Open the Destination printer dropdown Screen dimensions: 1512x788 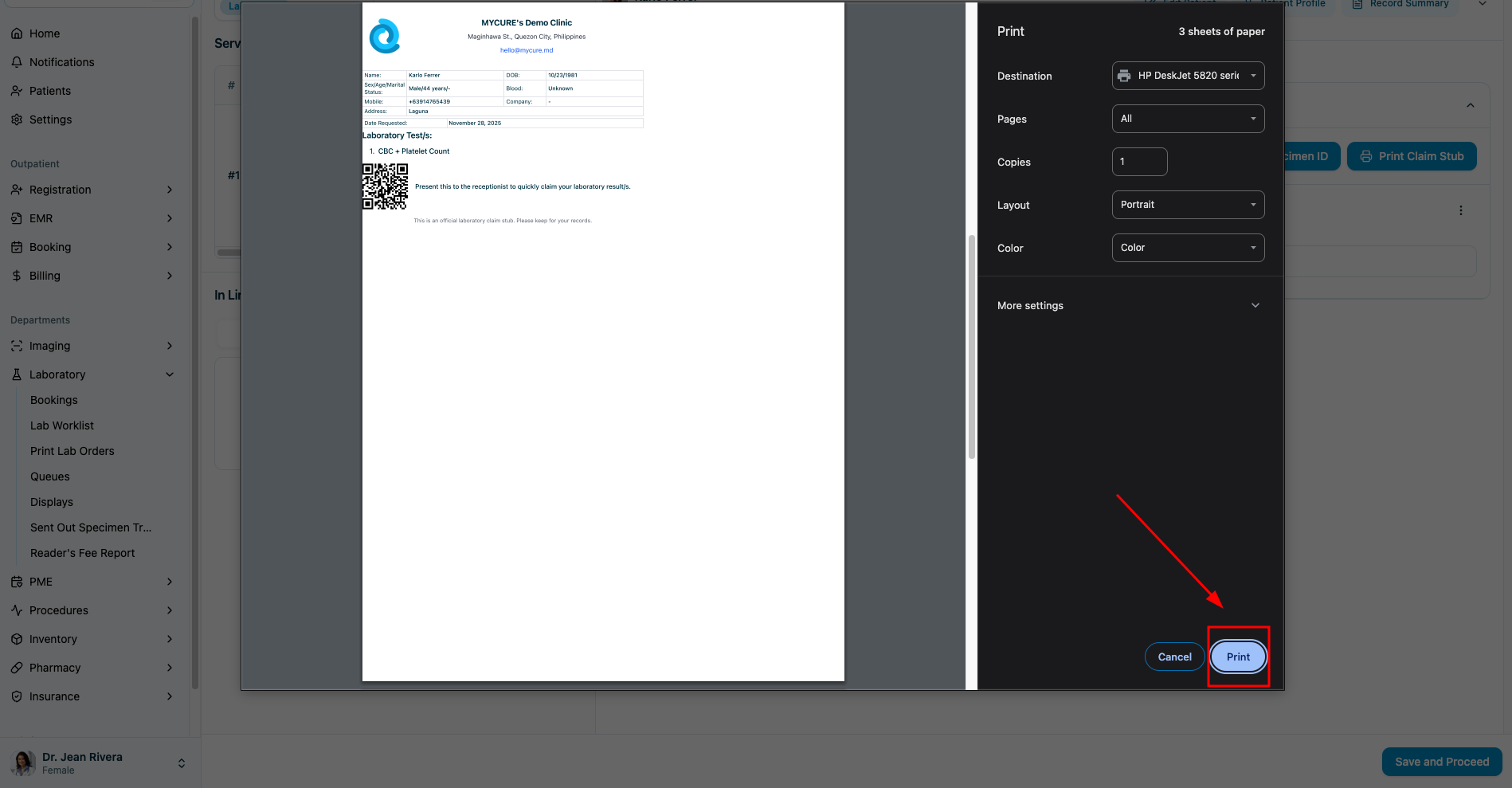(1188, 76)
